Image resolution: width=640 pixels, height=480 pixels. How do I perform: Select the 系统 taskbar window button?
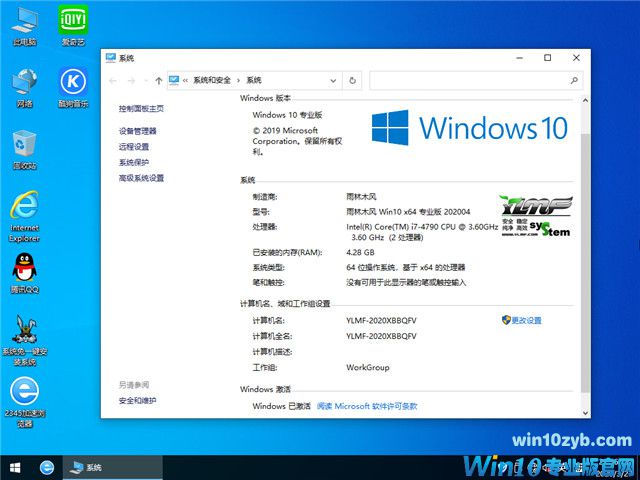(x=113, y=467)
